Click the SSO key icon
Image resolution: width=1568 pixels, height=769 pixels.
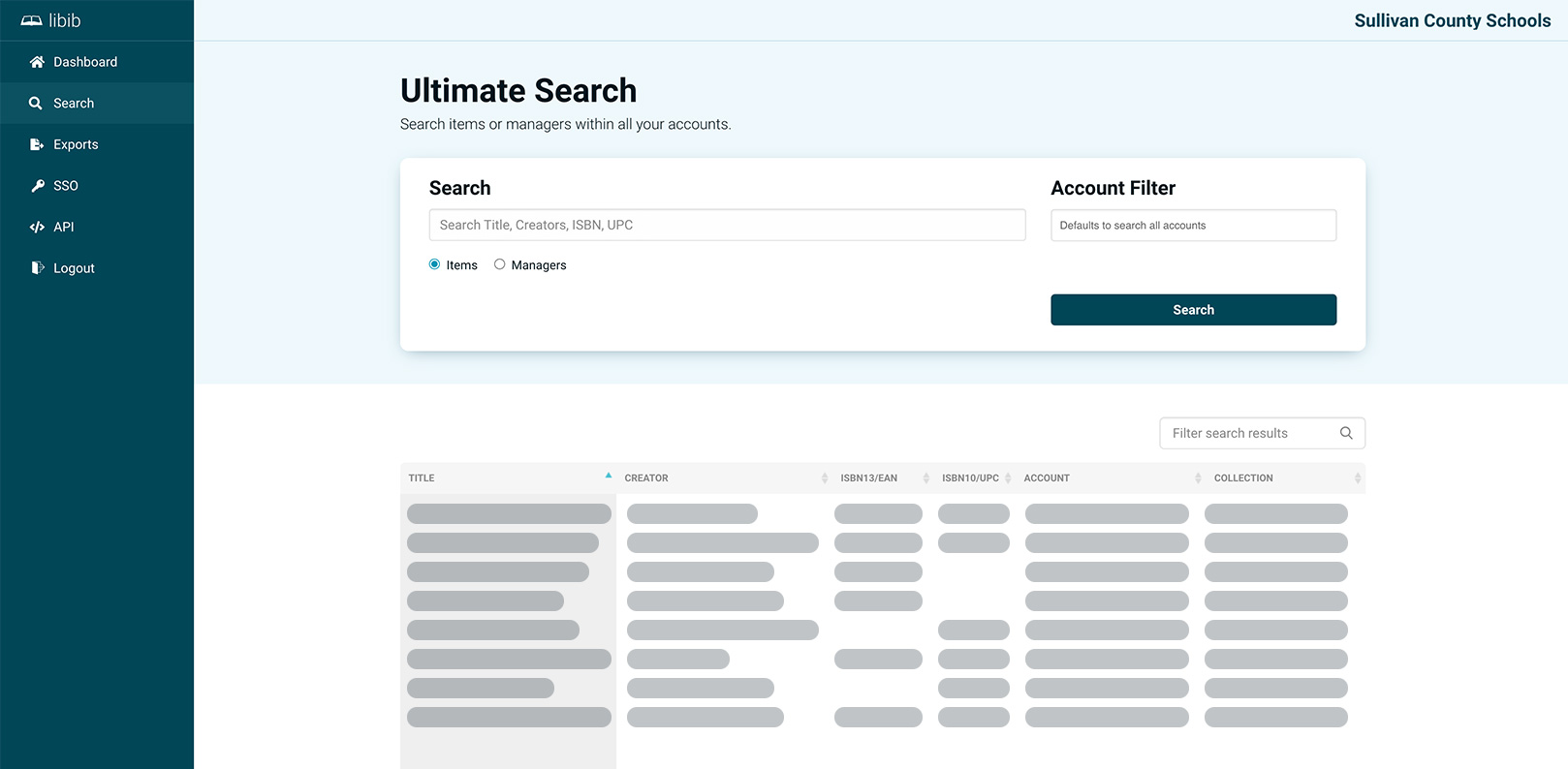(37, 186)
